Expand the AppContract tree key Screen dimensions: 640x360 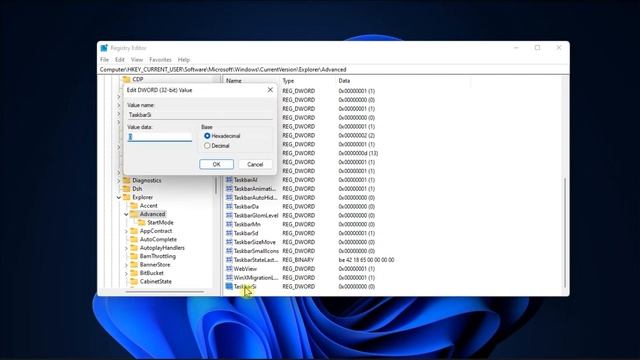pos(127,231)
